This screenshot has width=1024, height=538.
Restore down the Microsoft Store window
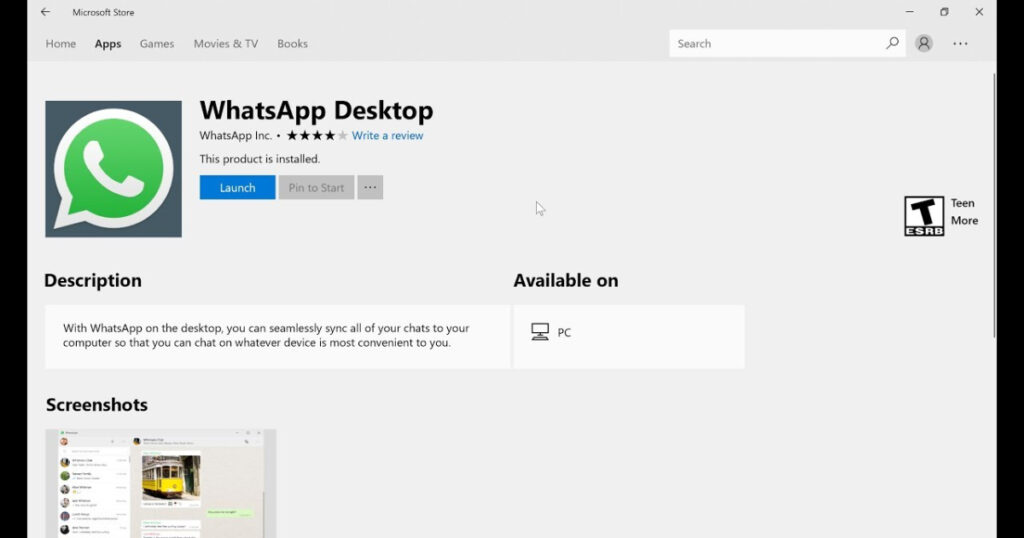coord(944,12)
